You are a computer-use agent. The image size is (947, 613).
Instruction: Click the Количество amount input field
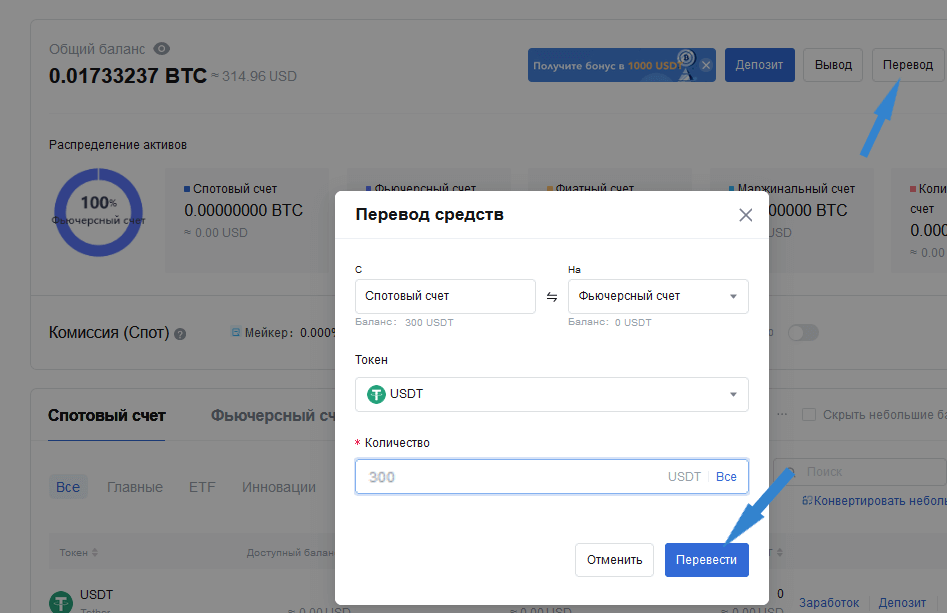point(510,477)
